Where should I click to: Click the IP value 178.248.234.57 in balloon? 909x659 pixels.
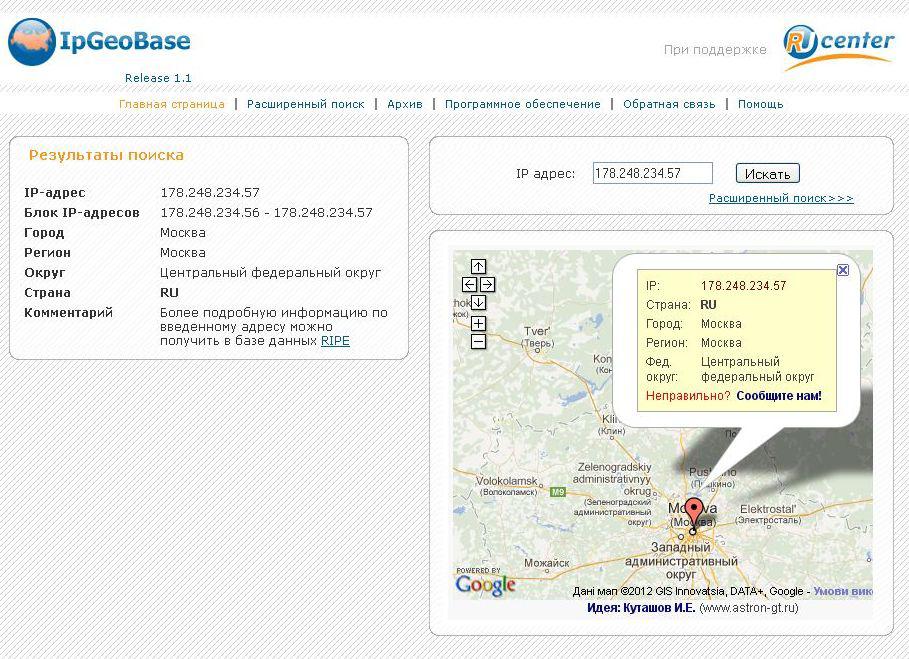743,286
